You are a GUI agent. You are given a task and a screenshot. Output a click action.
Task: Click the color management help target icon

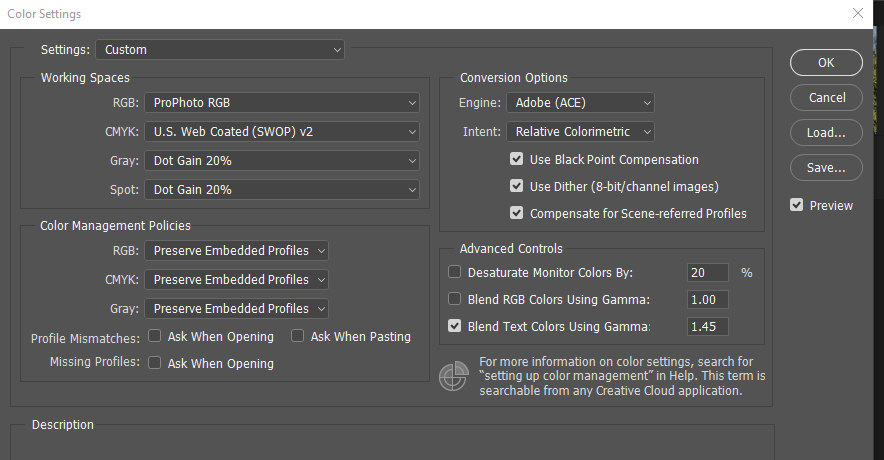(453, 376)
